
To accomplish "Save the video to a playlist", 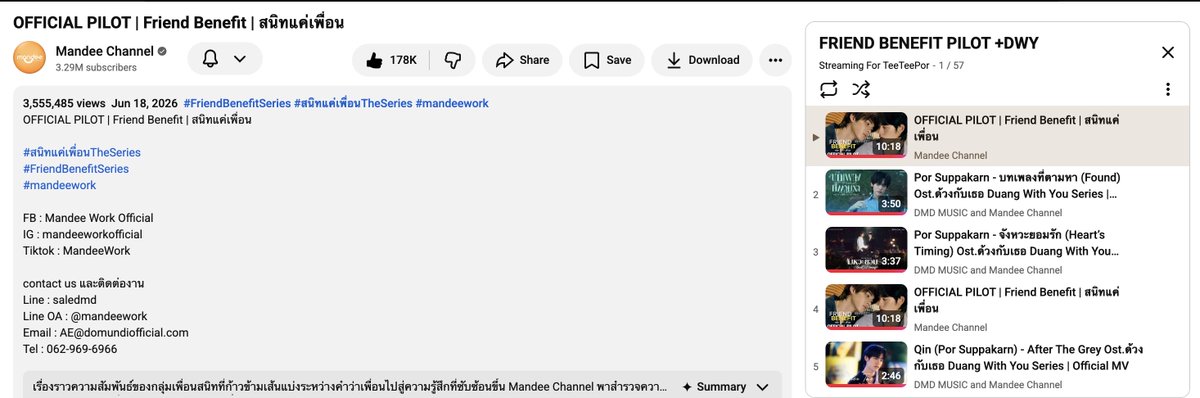I will point(607,60).
